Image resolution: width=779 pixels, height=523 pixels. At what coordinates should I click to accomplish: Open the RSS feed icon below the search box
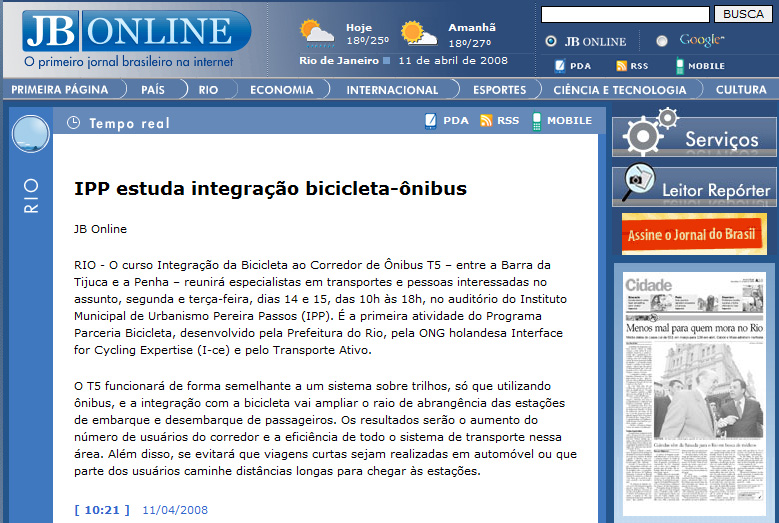[x=621, y=66]
